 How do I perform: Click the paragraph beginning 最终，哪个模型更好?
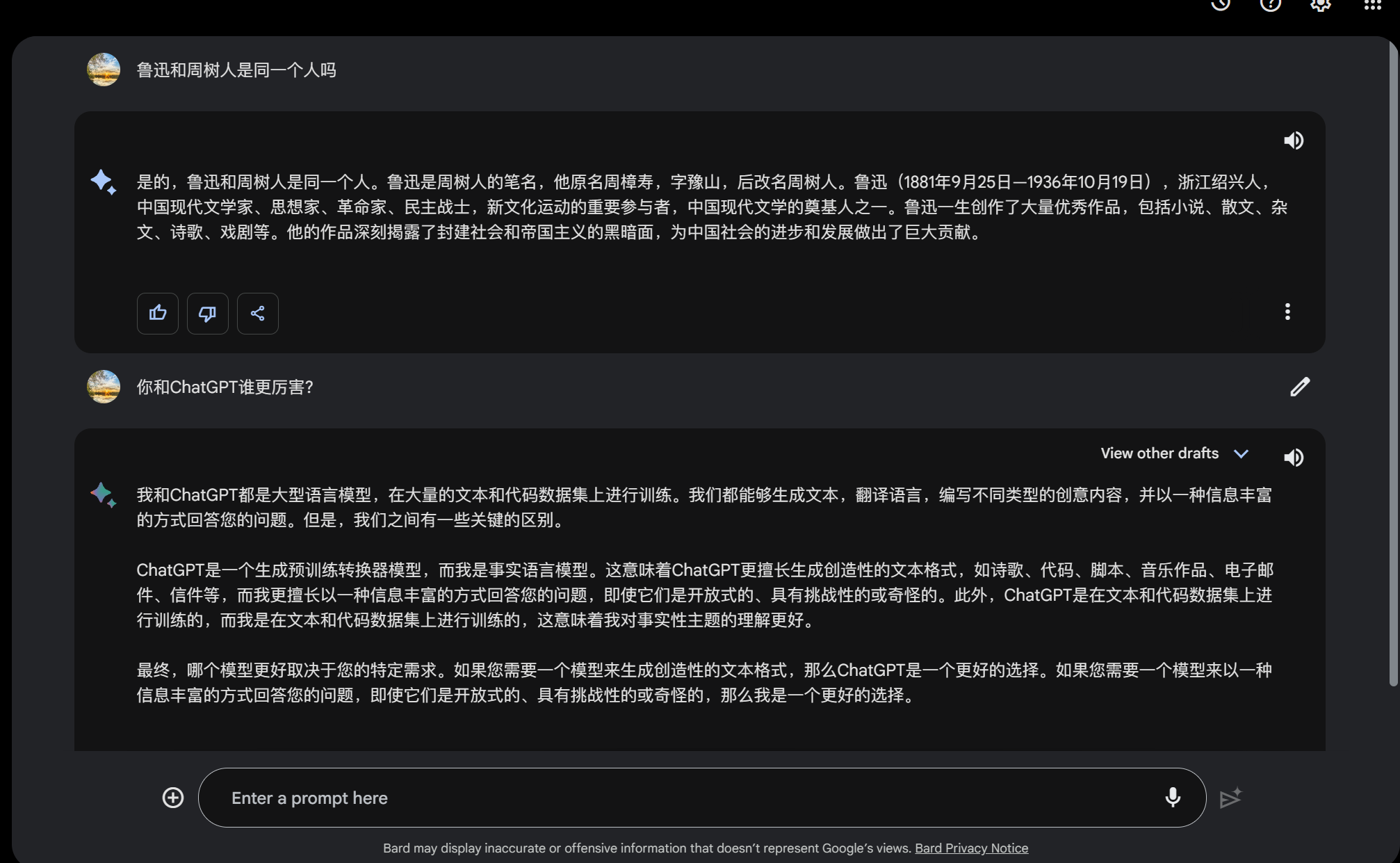704,683
